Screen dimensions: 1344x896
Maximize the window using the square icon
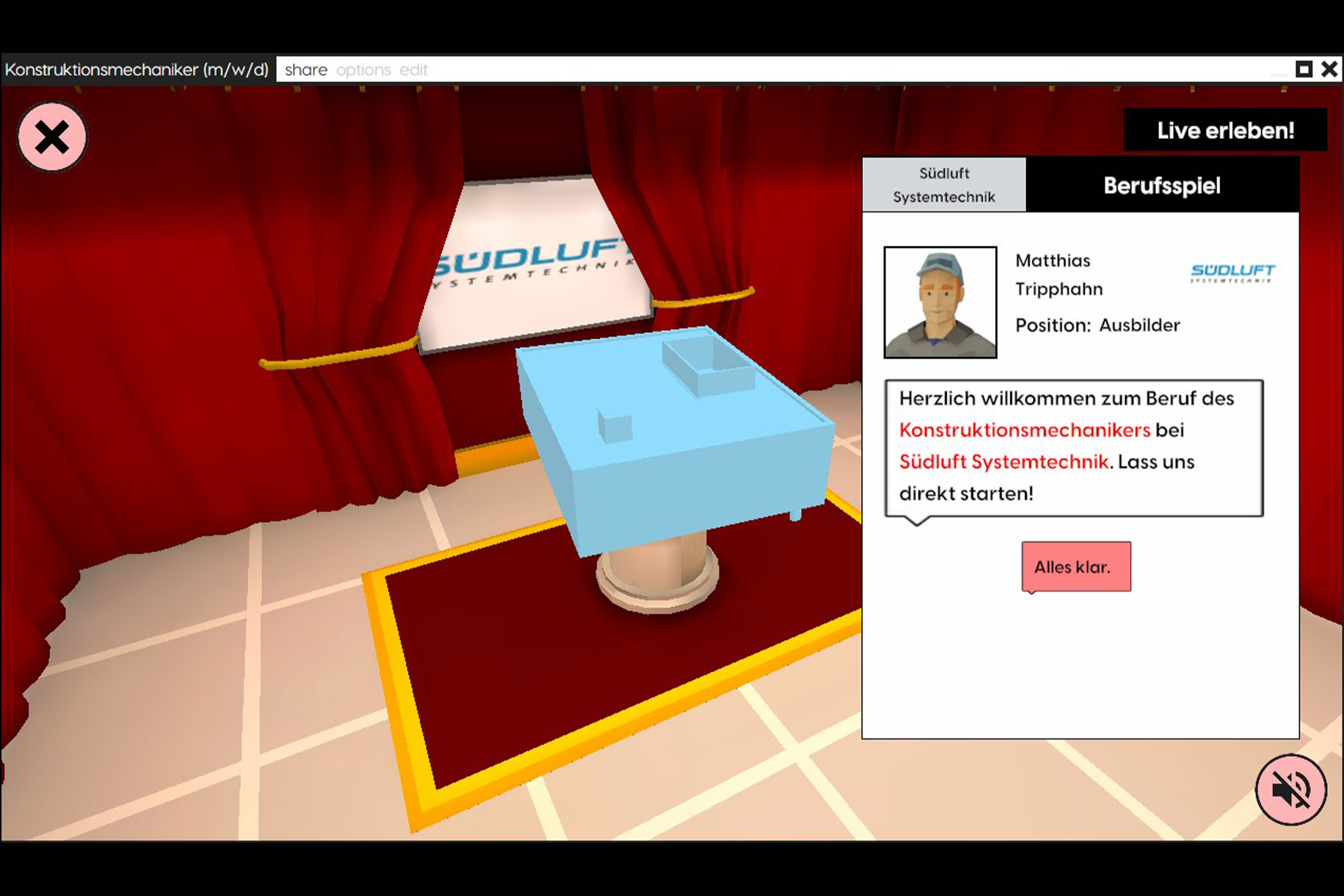(x=1304, y=69)
